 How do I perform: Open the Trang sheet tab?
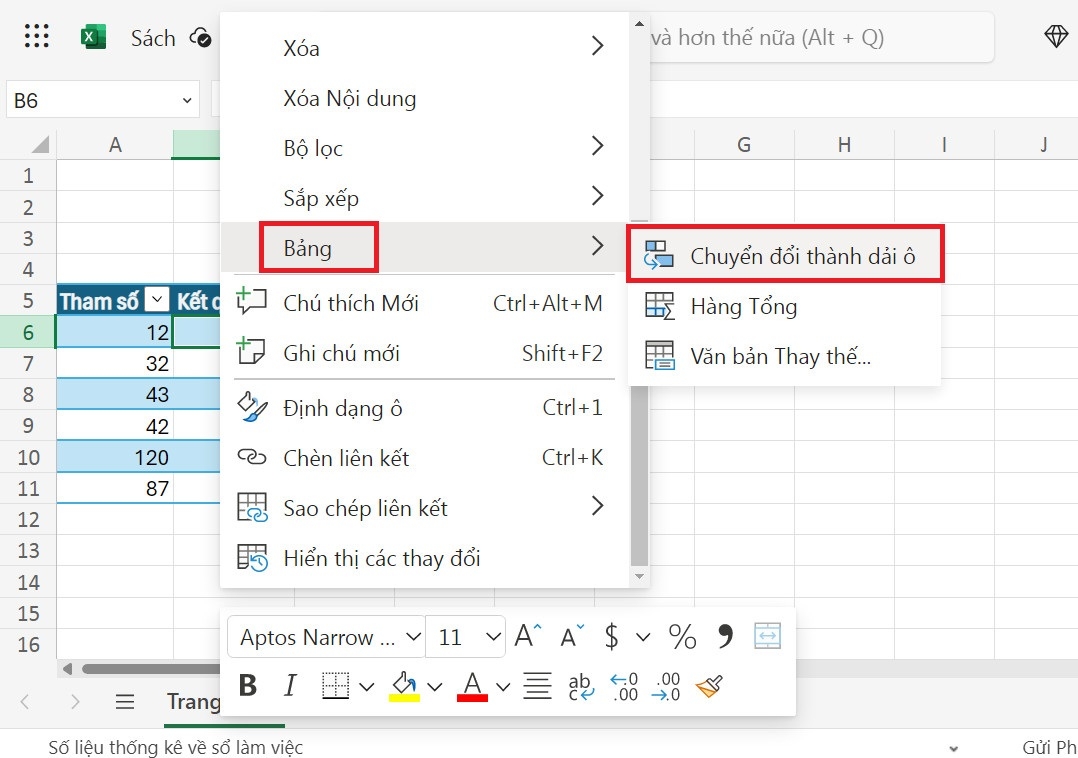pos(193,702)
